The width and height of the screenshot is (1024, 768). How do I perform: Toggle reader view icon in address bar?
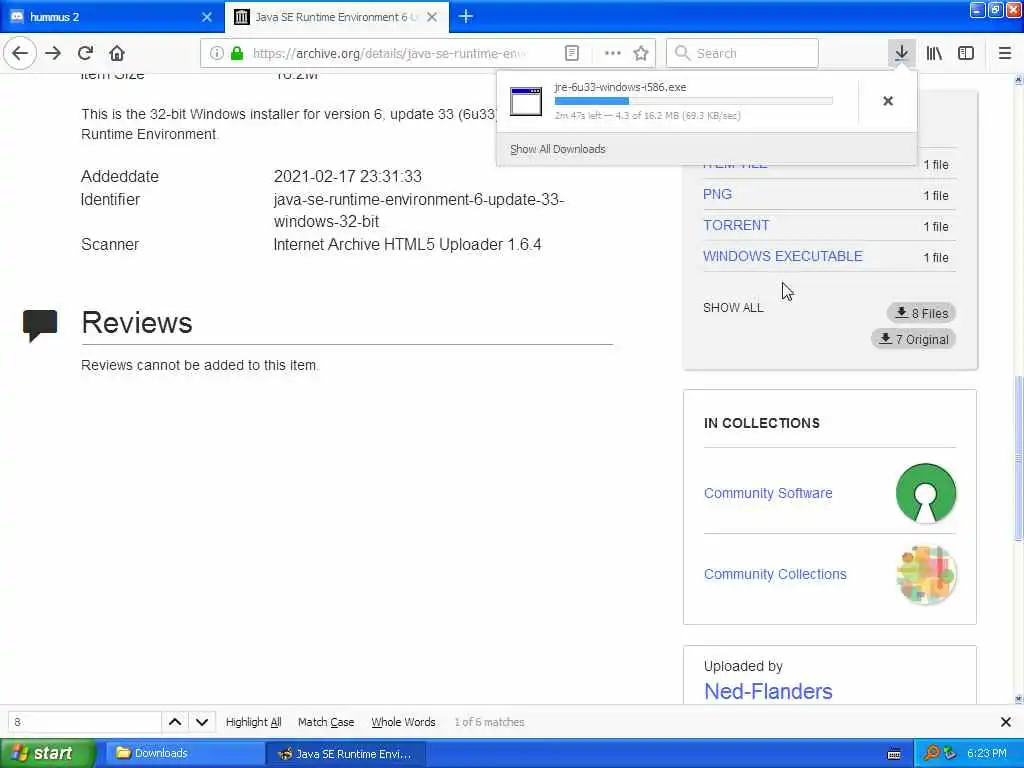point(571,53)
